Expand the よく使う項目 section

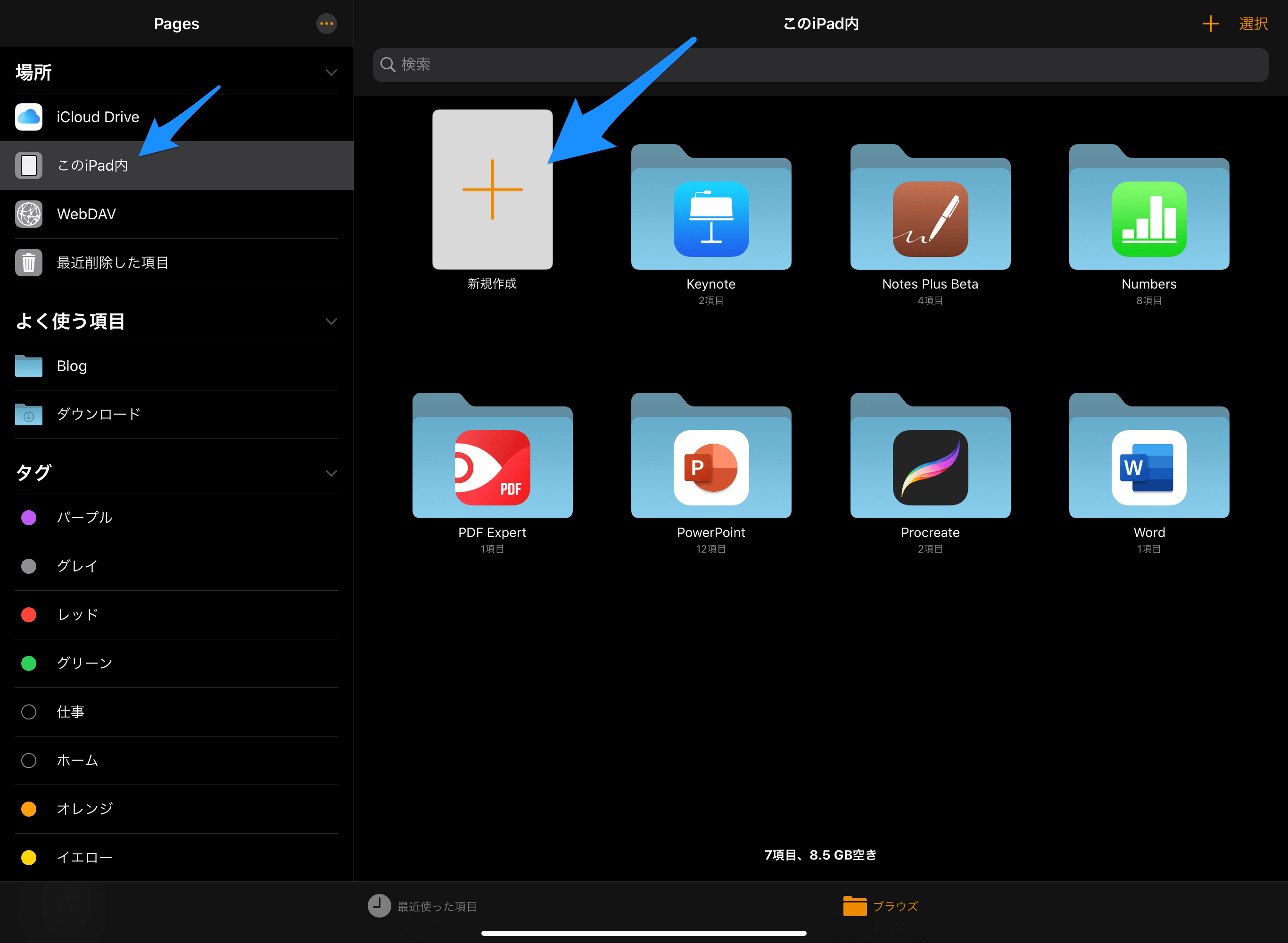tap(332, 322)
